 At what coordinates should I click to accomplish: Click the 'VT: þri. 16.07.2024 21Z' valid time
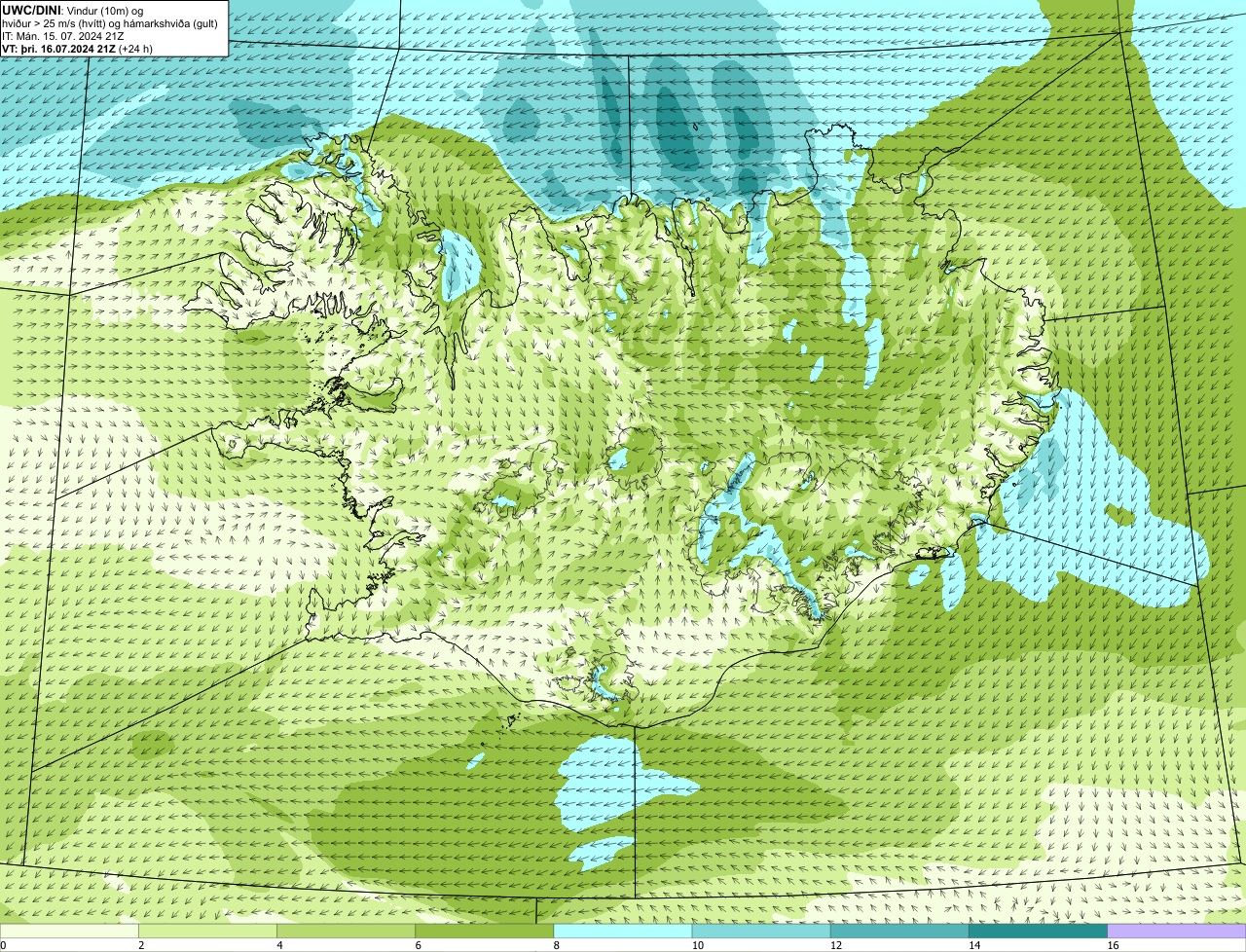point(58,49)
